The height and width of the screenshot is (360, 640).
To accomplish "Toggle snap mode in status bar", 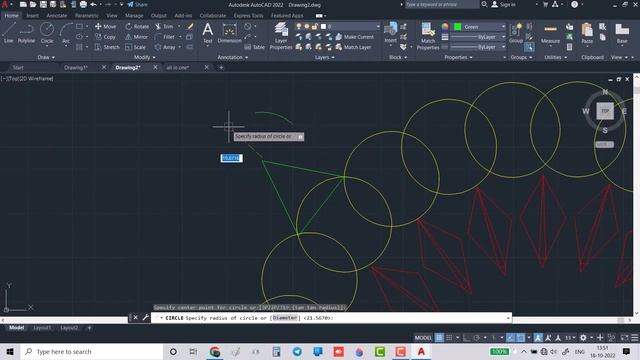I will coord(449,338).
